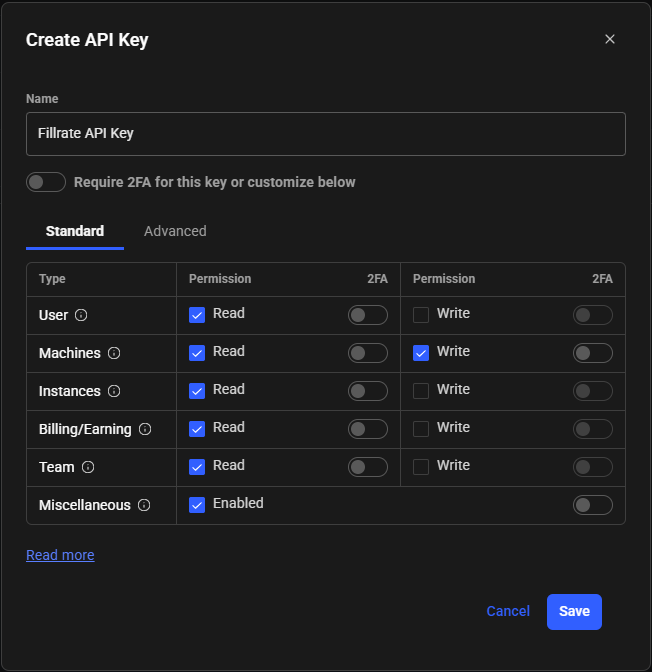
Task: Close the Create API Key dialog
Action: pyautogui.click(x=610, y=39)
